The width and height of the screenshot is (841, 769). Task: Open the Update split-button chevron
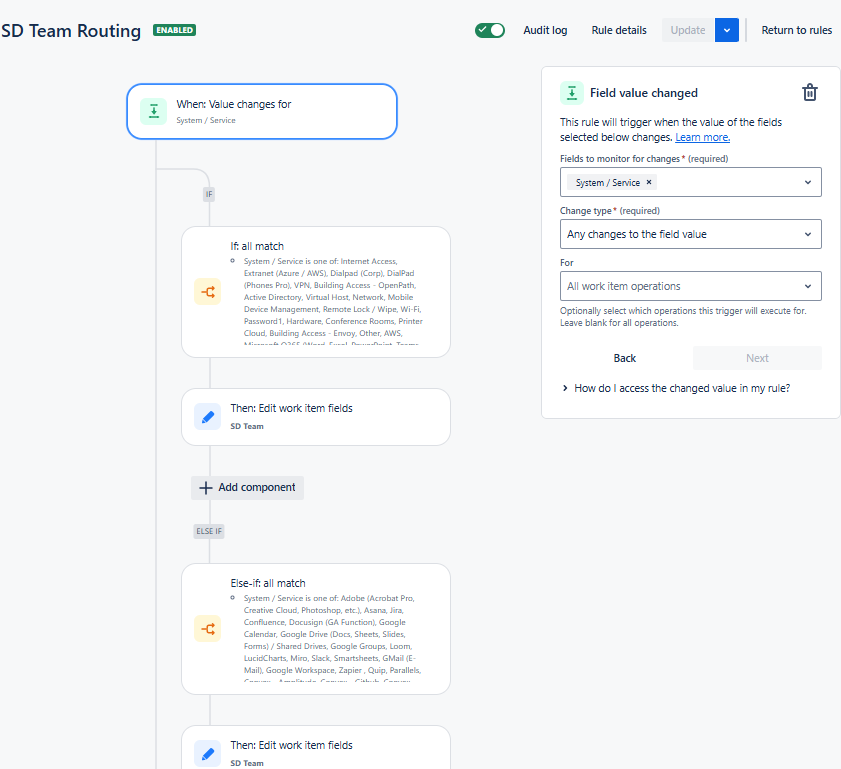coord(727,30)
